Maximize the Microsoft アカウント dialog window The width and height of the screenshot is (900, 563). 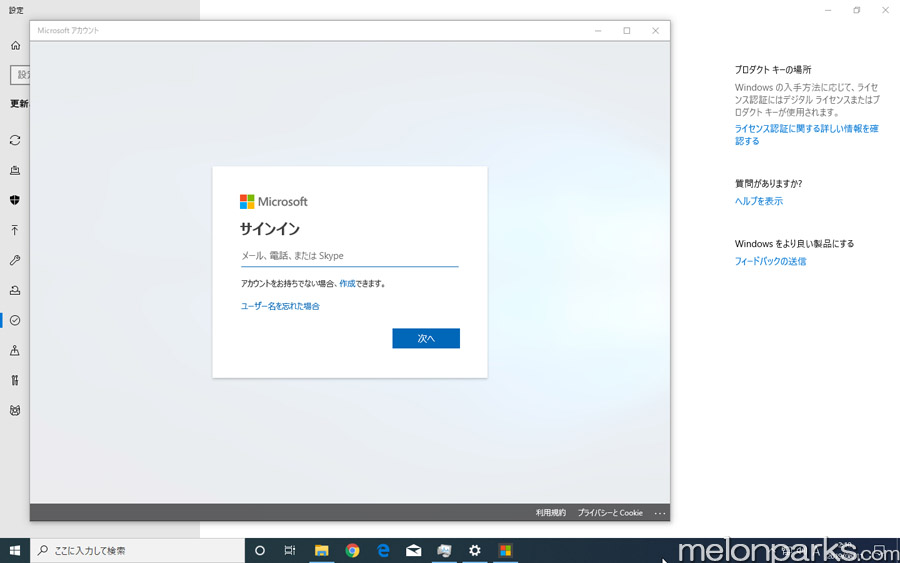pos(627,30)
